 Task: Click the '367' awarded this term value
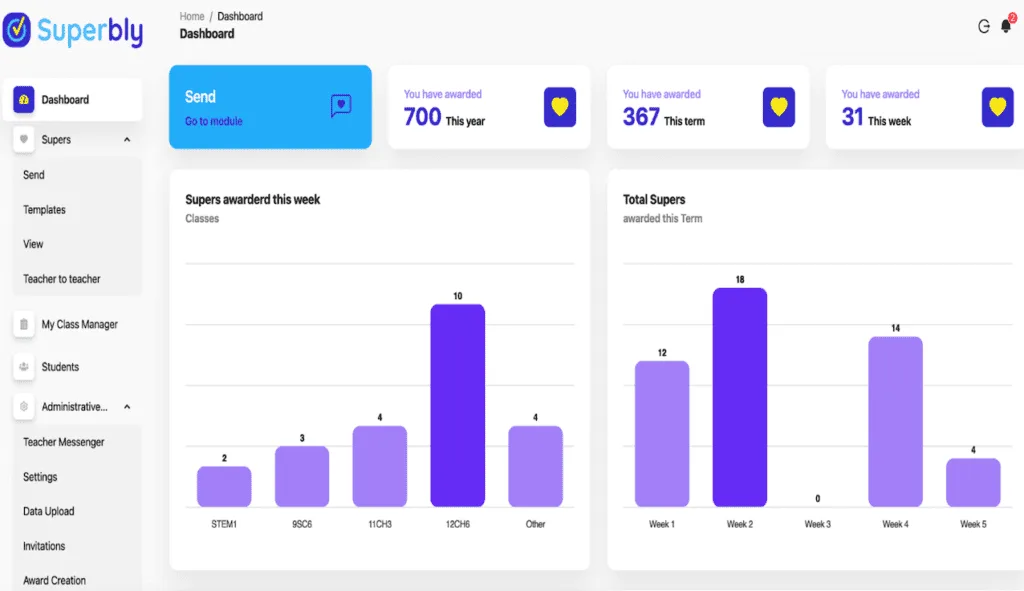641,117
